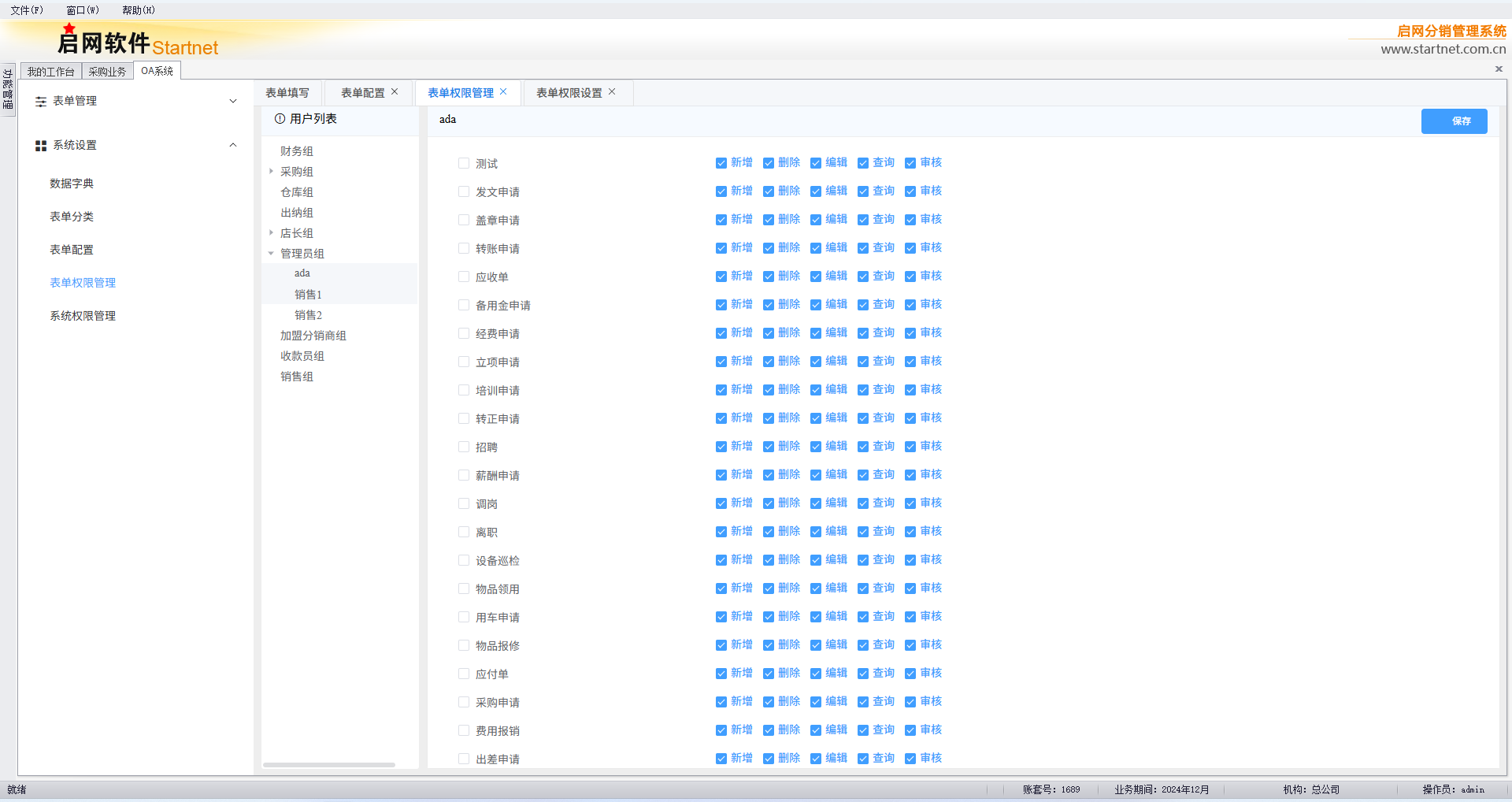The width and height of the screenshot is (1512, 802).
Task: Click the 机构: 总公司 status entry
Action: click(x=1311, y=789)
